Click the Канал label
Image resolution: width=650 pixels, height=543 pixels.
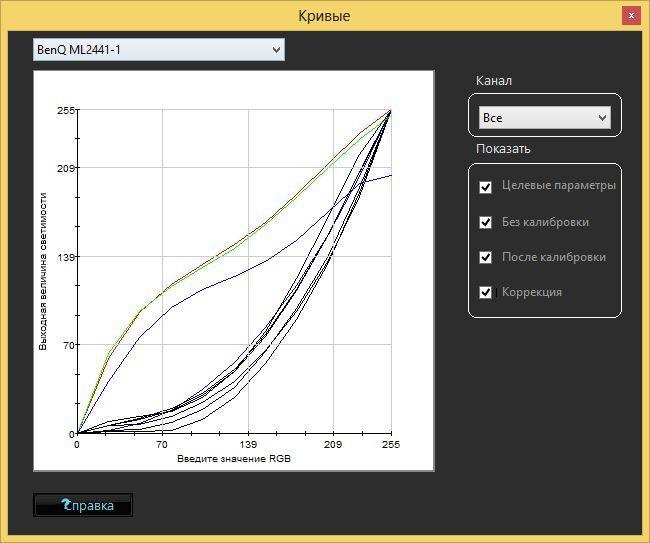(x=494, y=80)
